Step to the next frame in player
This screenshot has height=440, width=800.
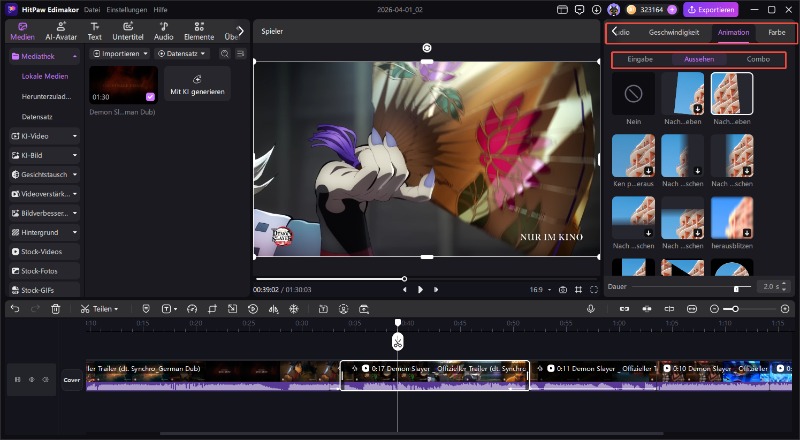click(436, 289)
